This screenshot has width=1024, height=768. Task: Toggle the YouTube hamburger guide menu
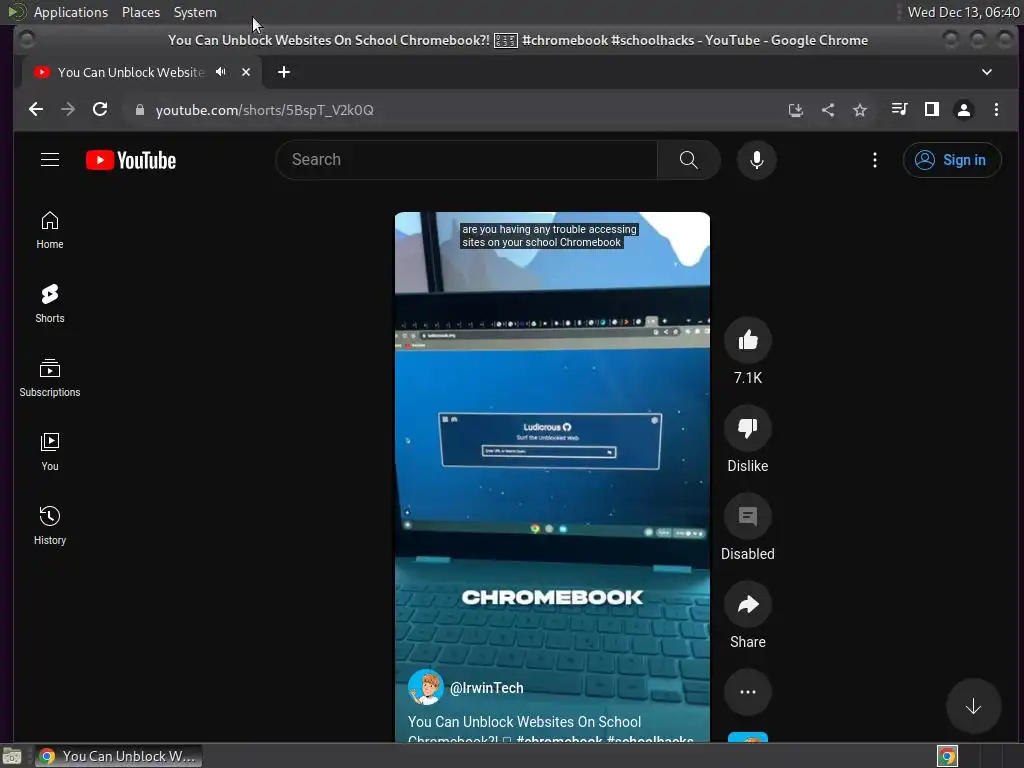click(x=50, y=160)
